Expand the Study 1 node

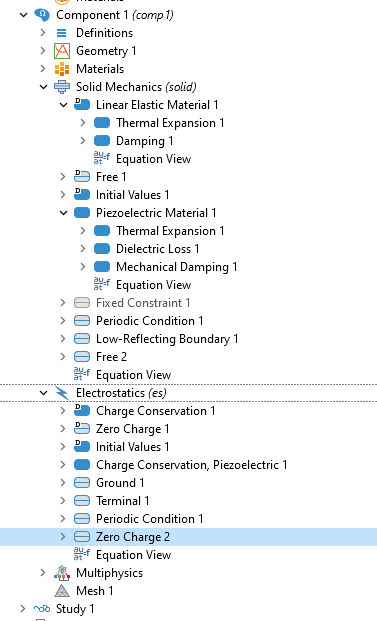click(x=23, y=609)
